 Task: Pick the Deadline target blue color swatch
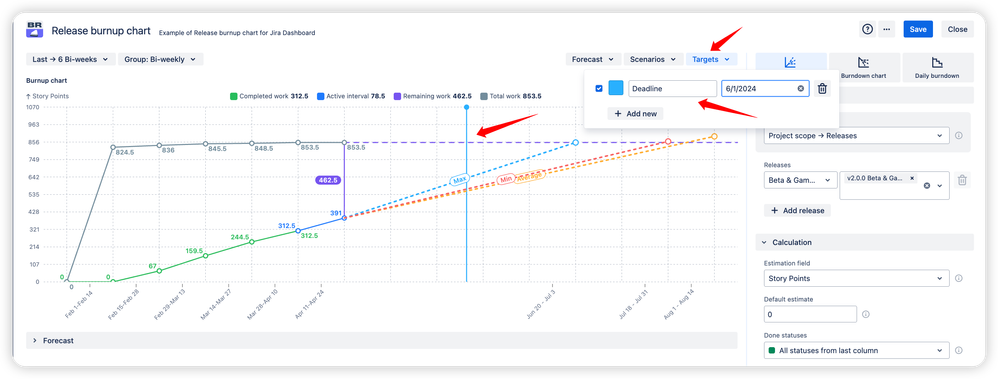615,89
